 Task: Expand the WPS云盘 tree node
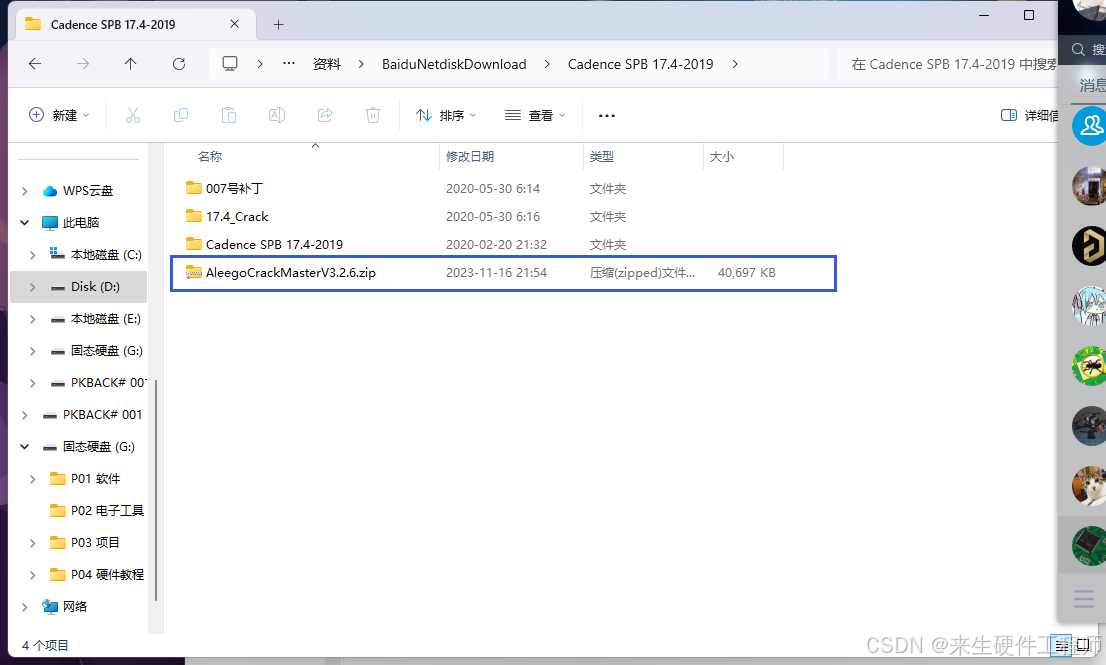[x=25, y=191]
